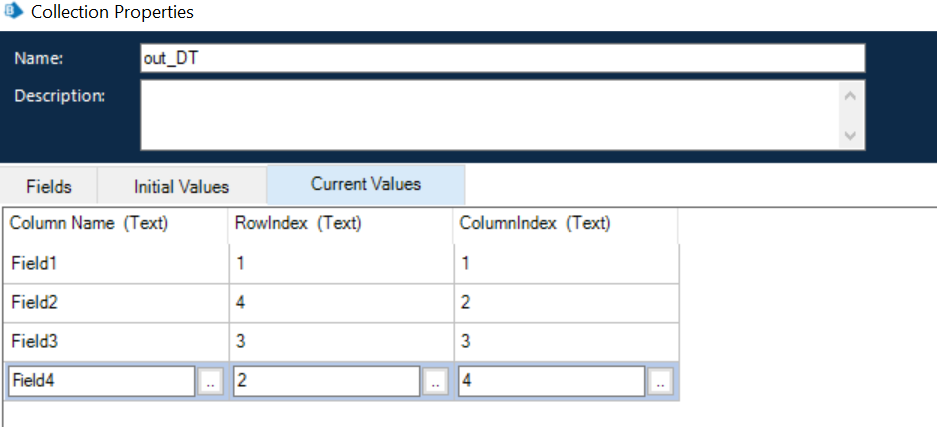Open the Initial Values tab
Image resolution: width=937 pixels, height=427 pixels.
[x=181, y=186]
